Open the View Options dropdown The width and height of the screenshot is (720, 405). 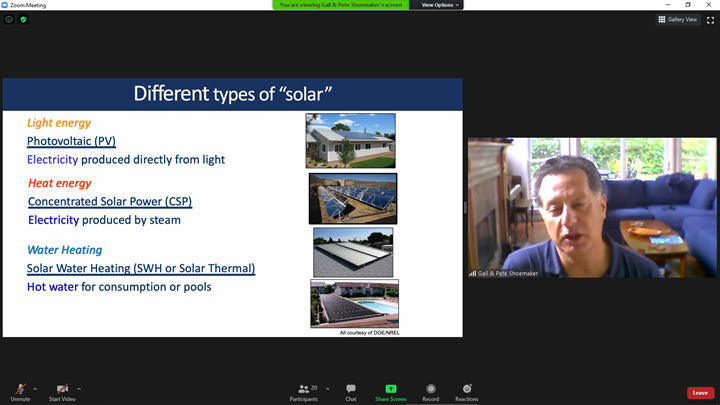point(440,5)
